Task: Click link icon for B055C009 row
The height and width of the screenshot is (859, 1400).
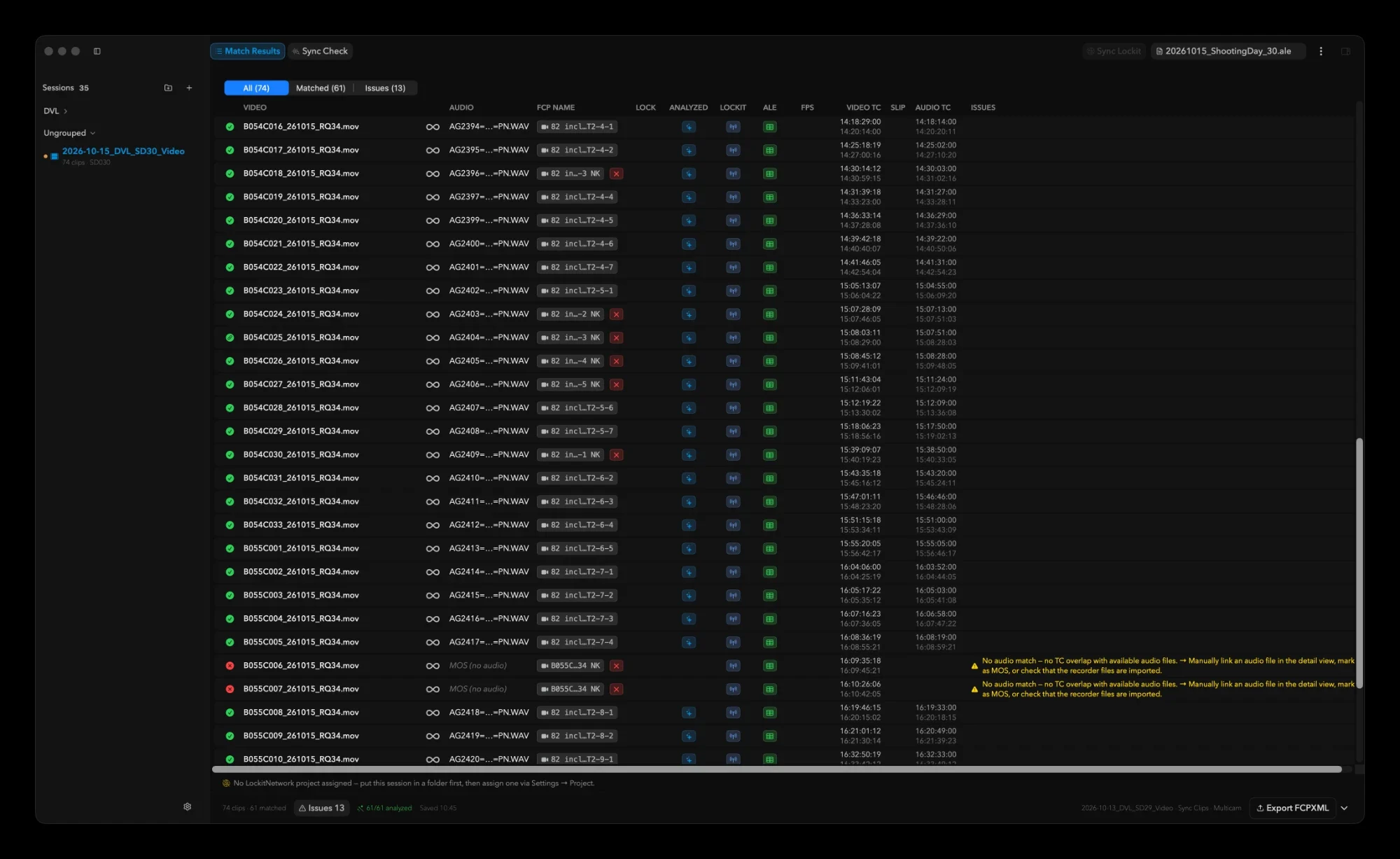Action: click(433, 736)
